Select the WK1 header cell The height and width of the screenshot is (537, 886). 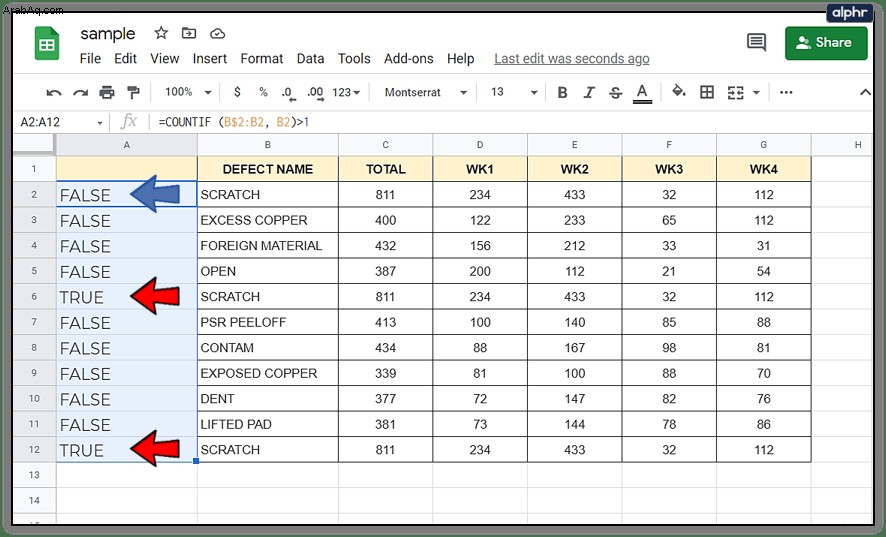(480, 169)
